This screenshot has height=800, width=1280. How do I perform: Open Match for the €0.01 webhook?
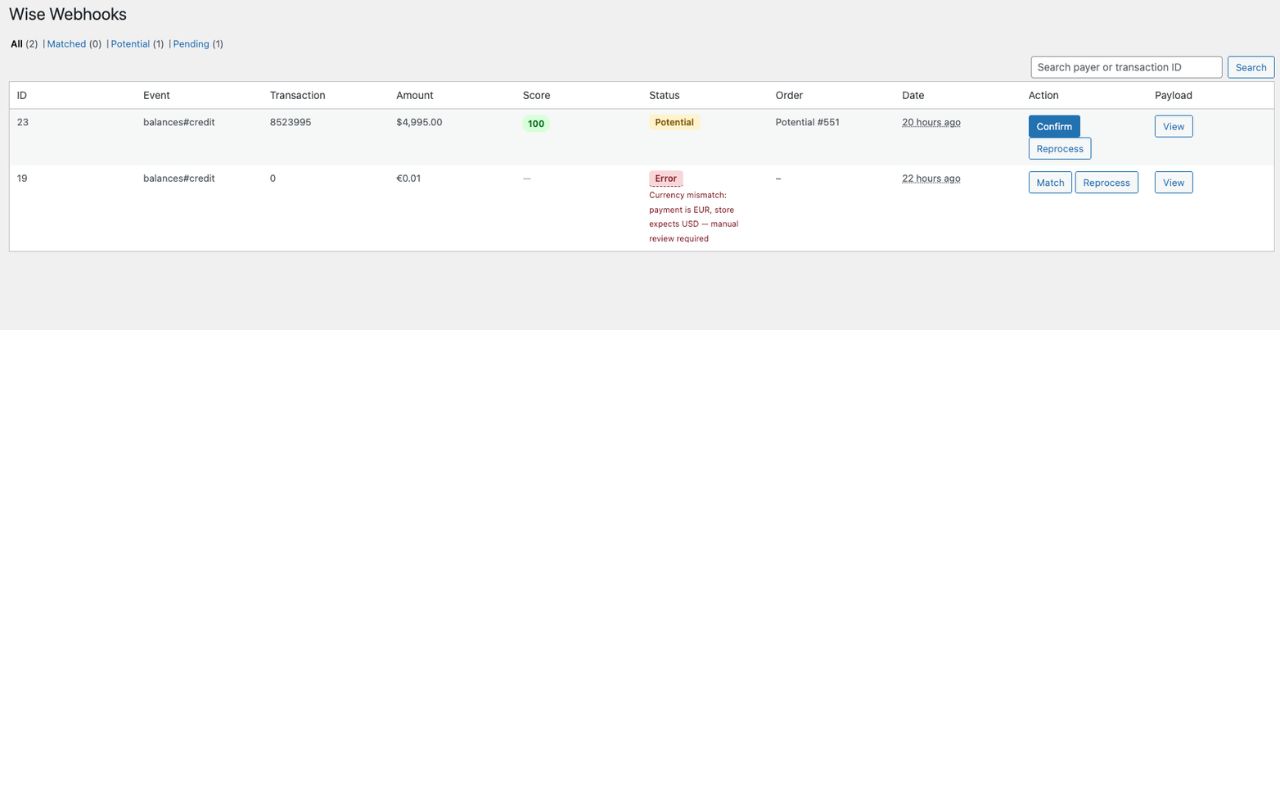(1050, 183)
